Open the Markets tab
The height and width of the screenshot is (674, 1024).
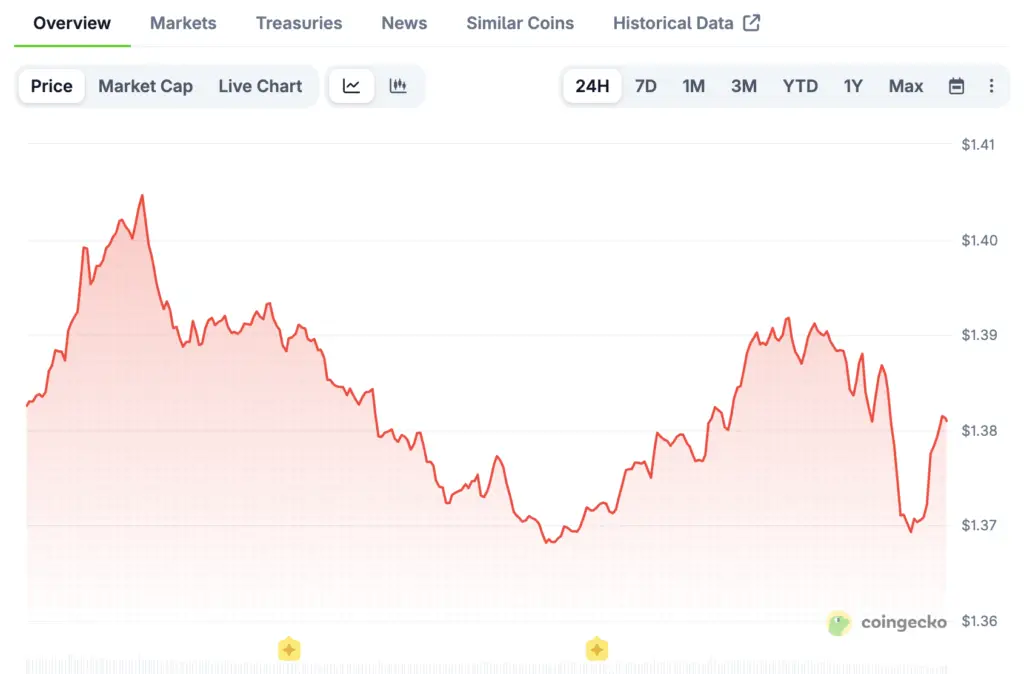[183, 23]
